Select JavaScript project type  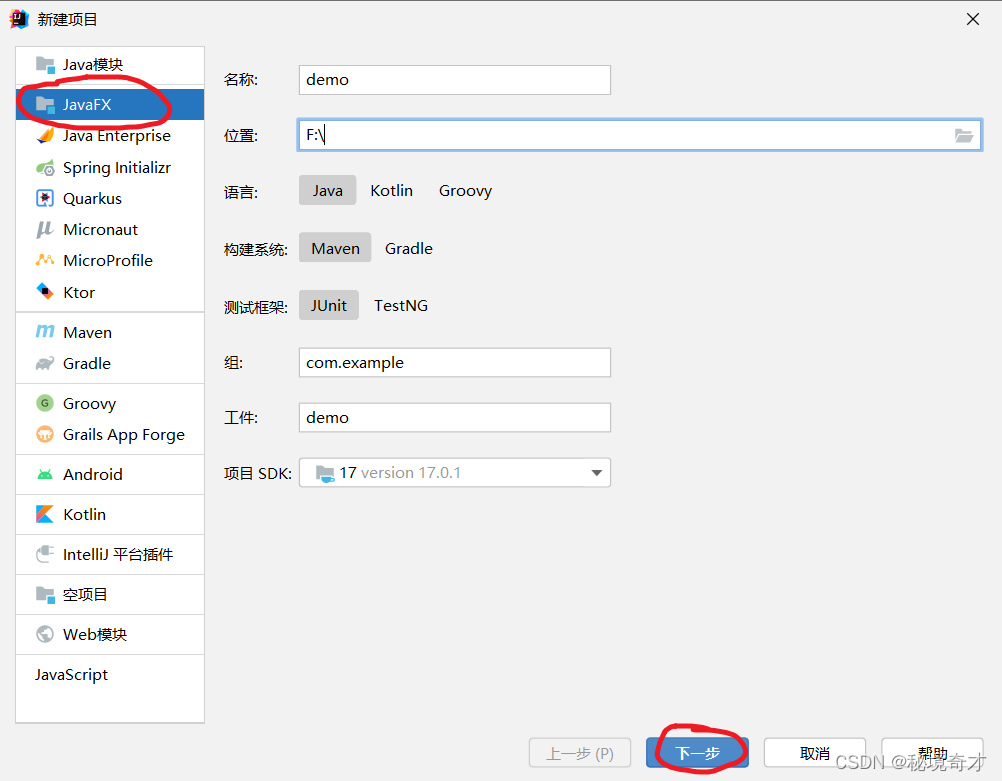coord(110,674)
